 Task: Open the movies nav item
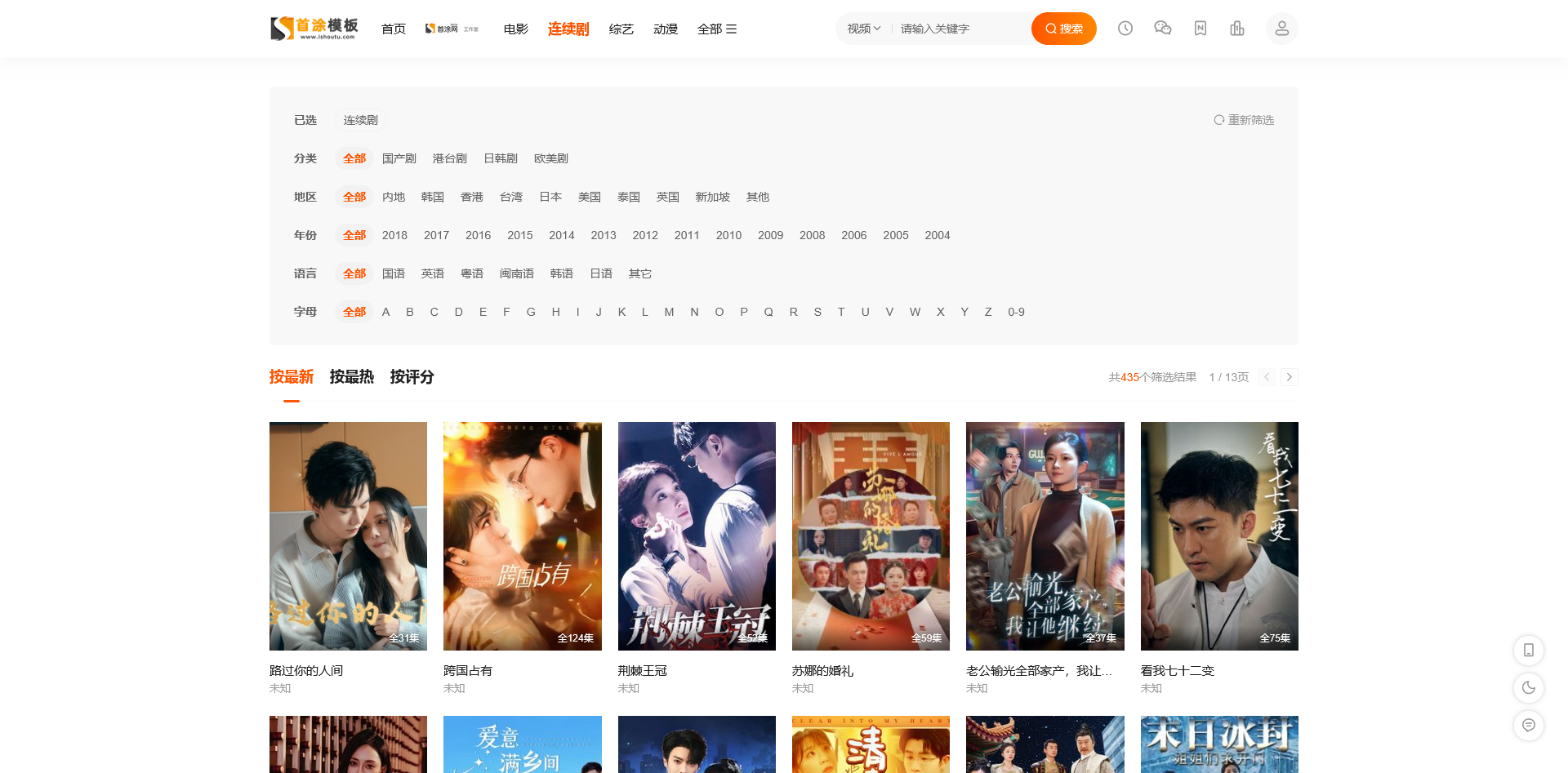tap(516, 29)
